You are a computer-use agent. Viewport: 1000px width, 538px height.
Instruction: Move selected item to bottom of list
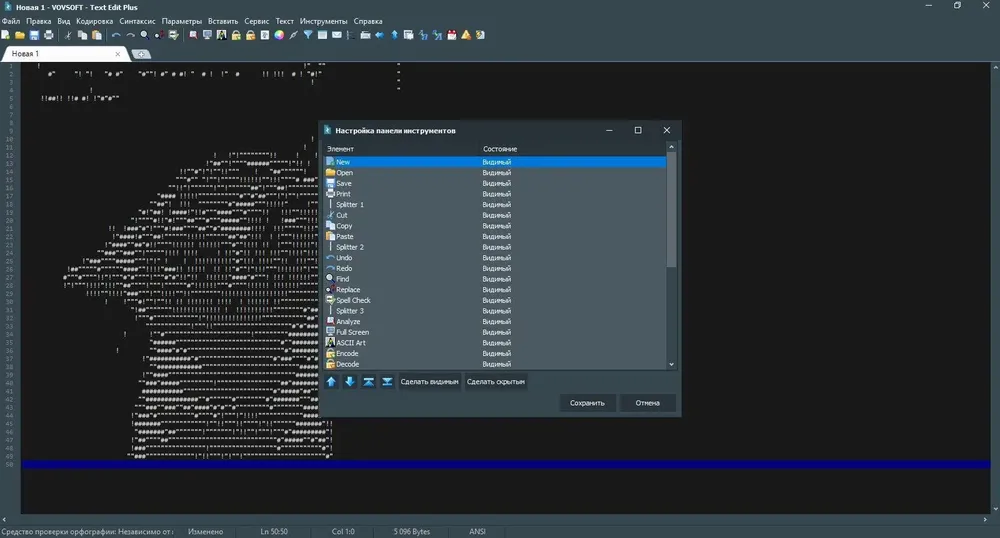(x=387, y=382)
